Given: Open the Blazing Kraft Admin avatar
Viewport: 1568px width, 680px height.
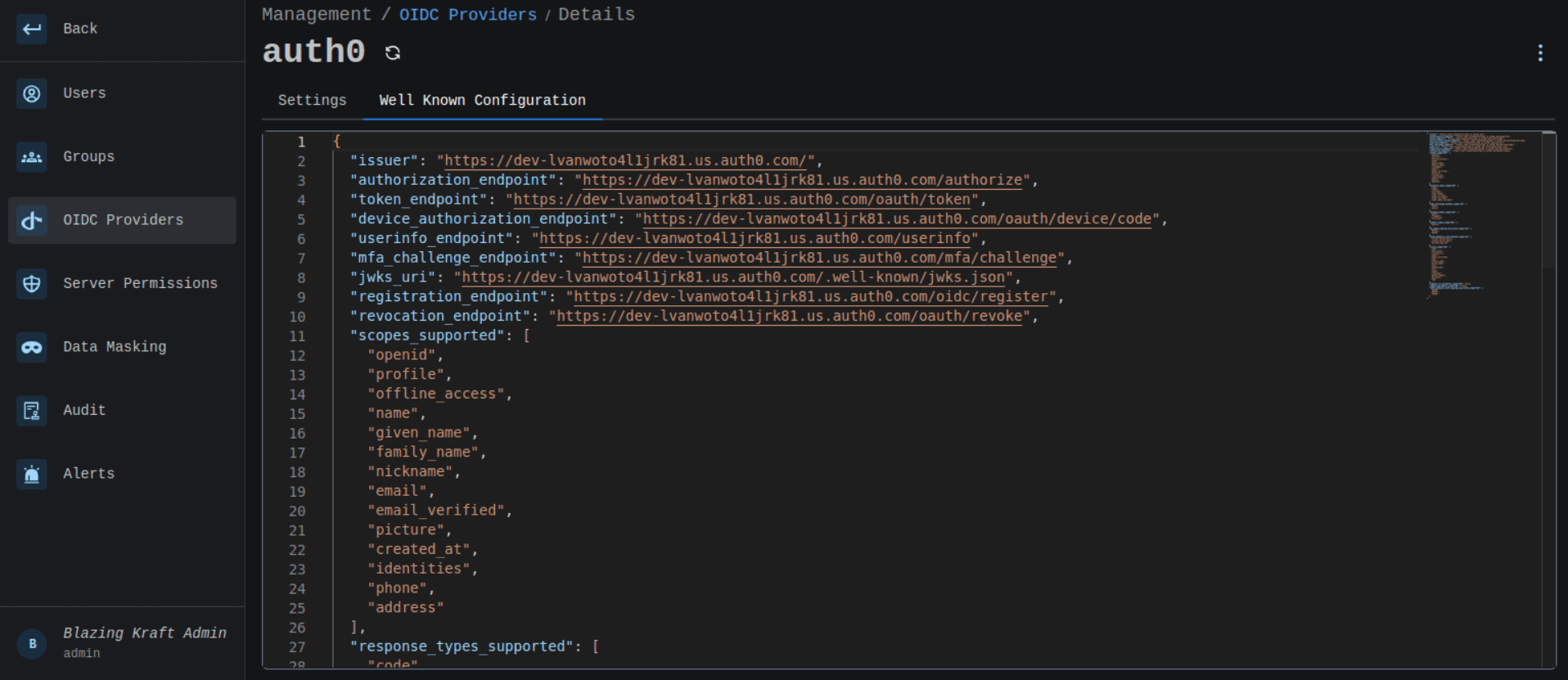Looking at the screenshot, I should [32, 644].
